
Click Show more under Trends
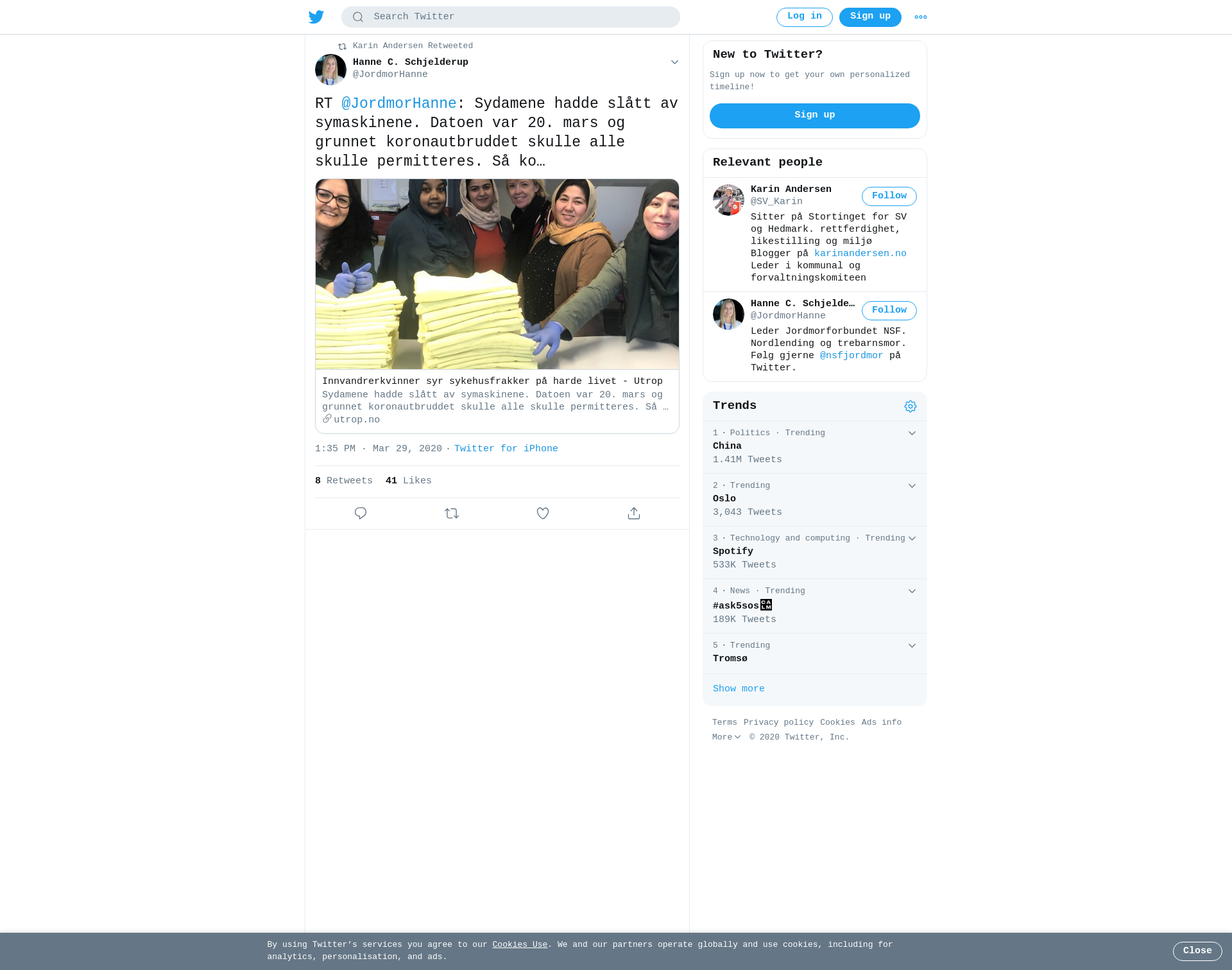(x=739, y=689)
